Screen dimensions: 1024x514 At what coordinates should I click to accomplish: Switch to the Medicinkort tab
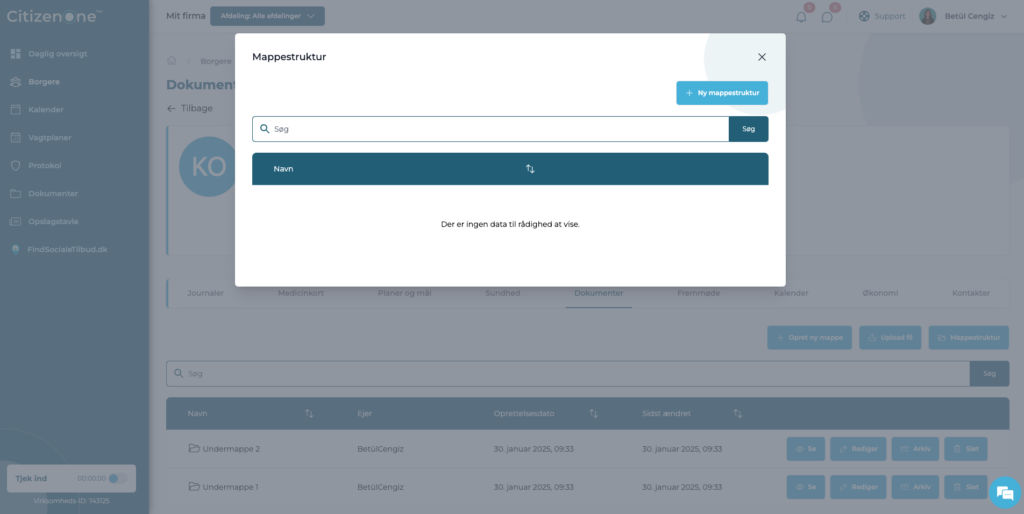point(300,293)
